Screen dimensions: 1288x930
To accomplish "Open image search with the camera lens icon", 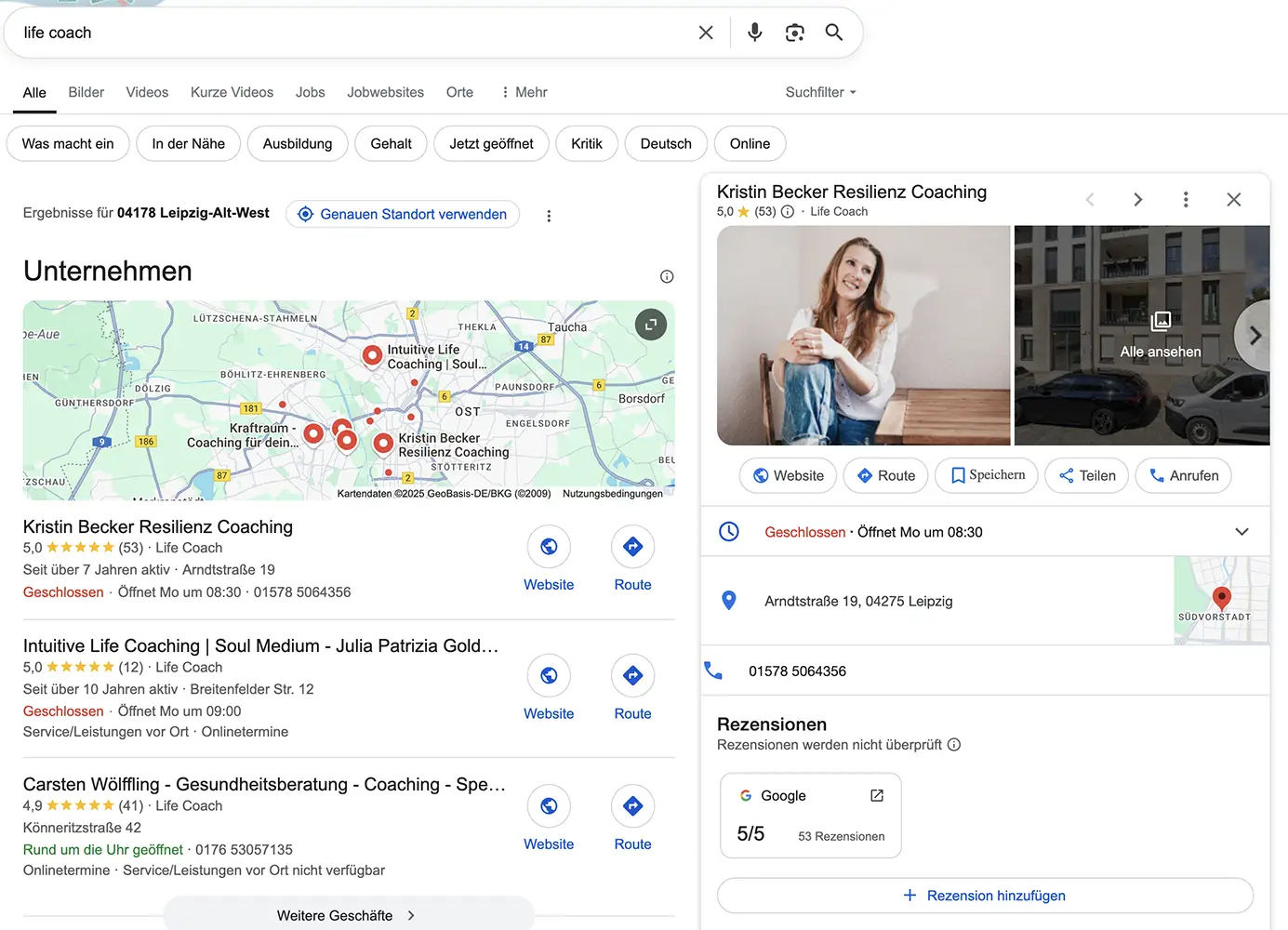I will [x=795, y=33].
